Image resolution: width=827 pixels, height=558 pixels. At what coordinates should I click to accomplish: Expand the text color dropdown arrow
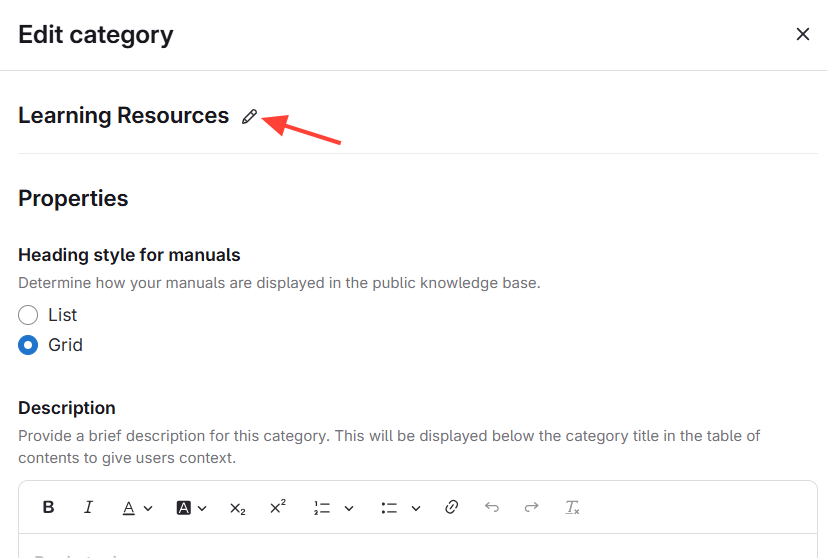(148, 508)
